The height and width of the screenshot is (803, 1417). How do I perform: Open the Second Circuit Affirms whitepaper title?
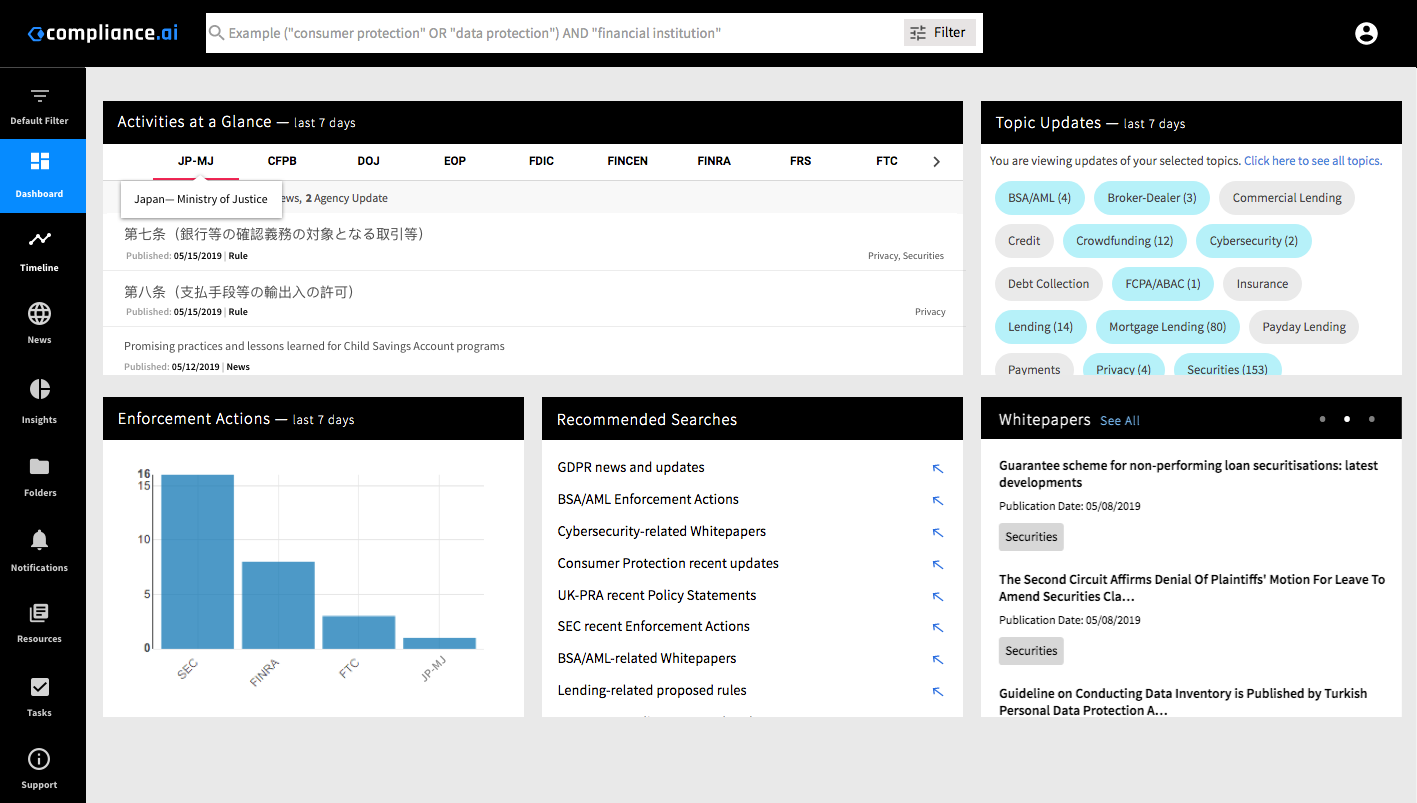[1192, 588]
